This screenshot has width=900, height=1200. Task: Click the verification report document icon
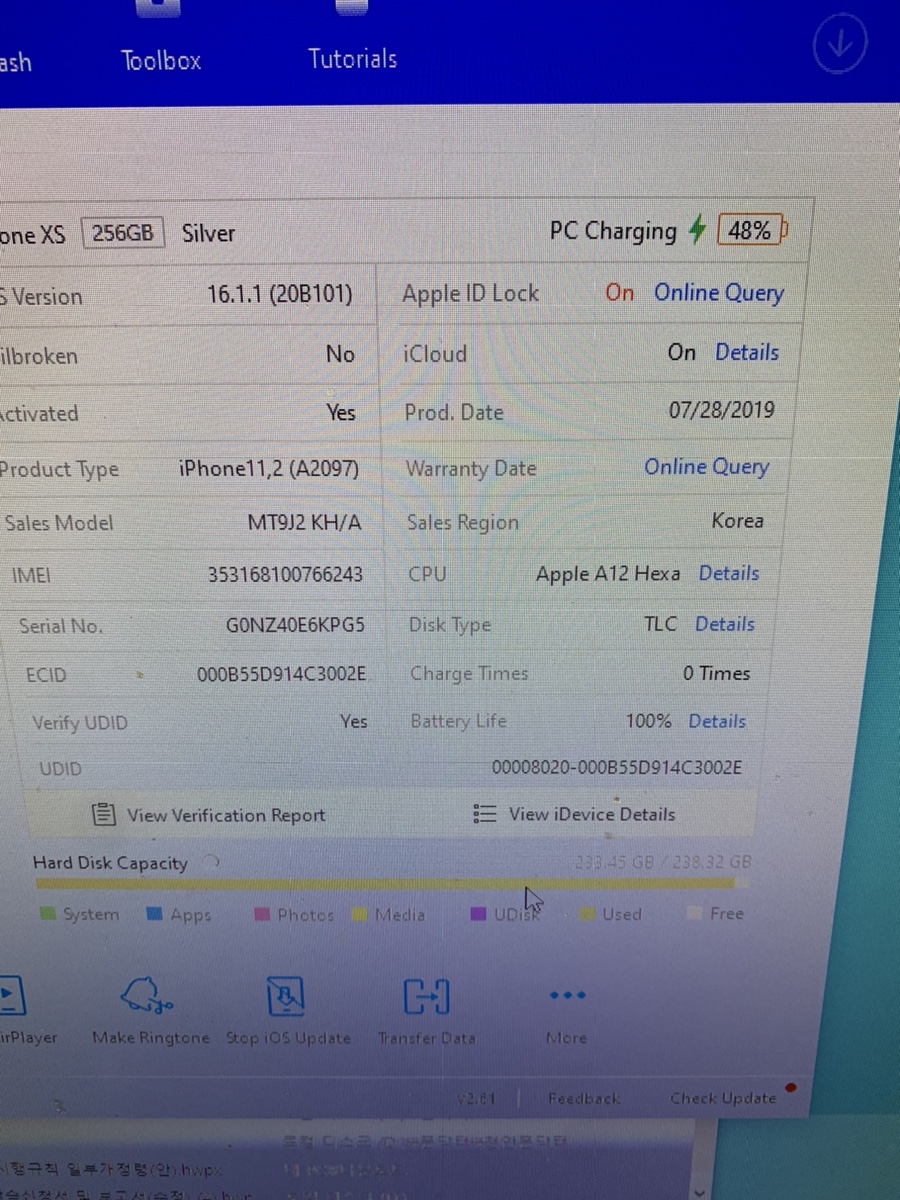(103, 814)
